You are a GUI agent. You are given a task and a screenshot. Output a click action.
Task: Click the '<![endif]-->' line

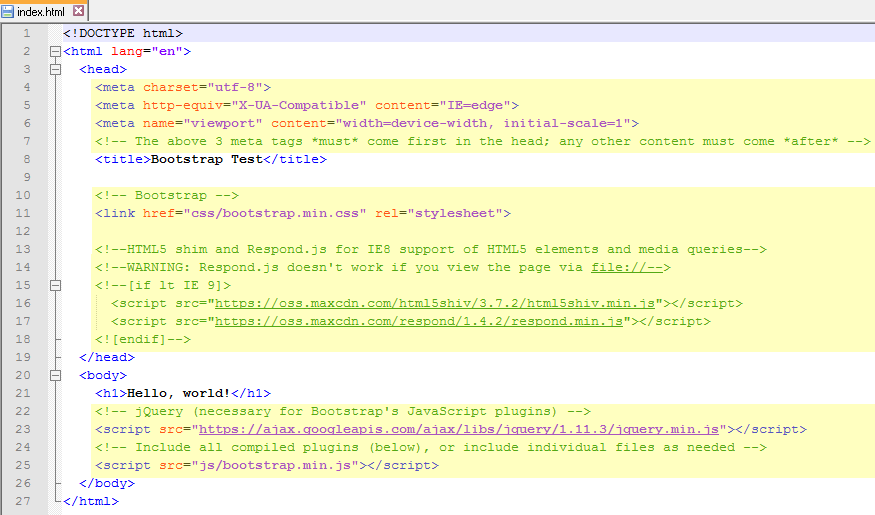143,339
